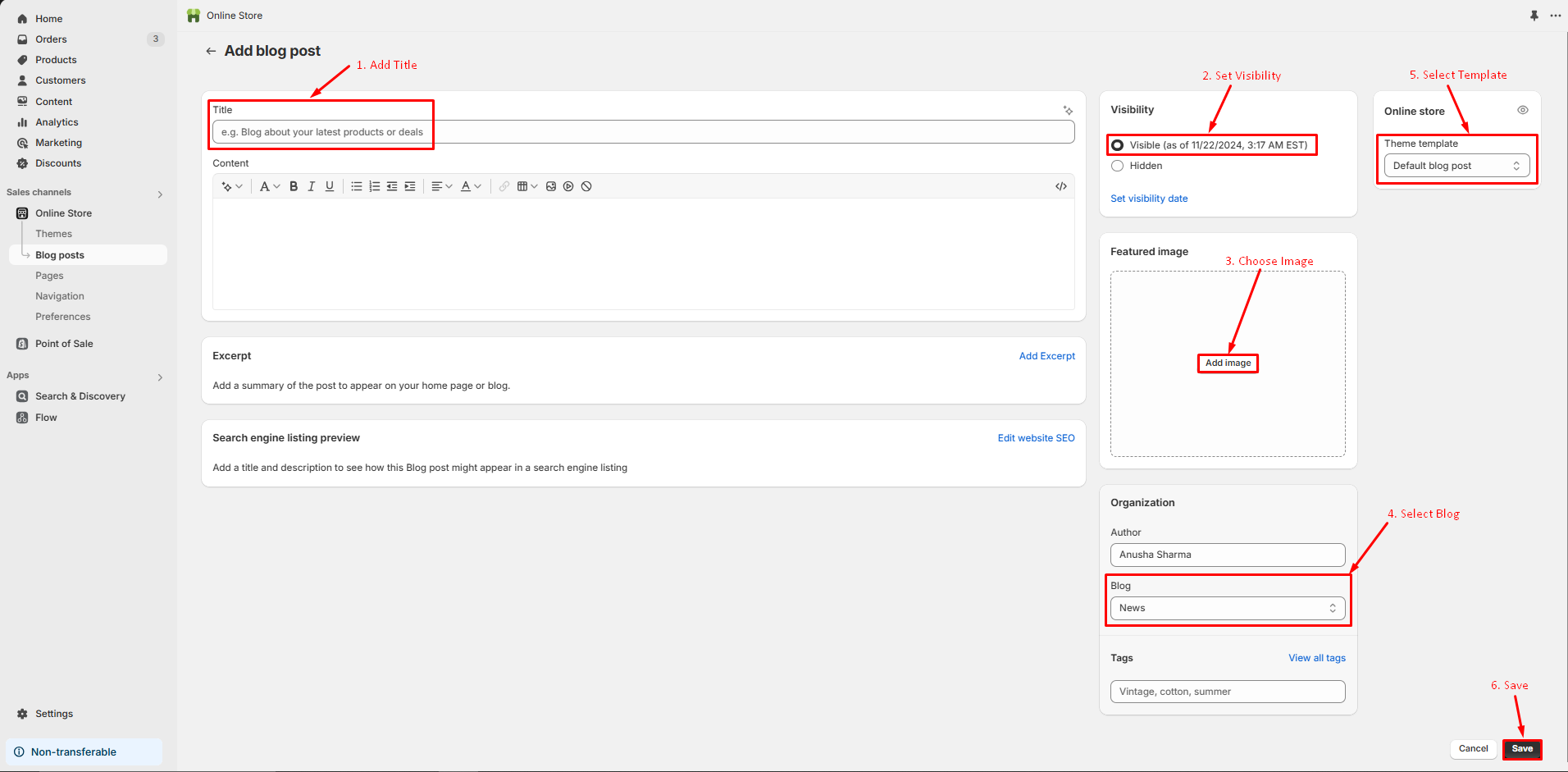Click the Non-transferable notice
This screenshot has width=1568, height=772.
tap(84, 751)
